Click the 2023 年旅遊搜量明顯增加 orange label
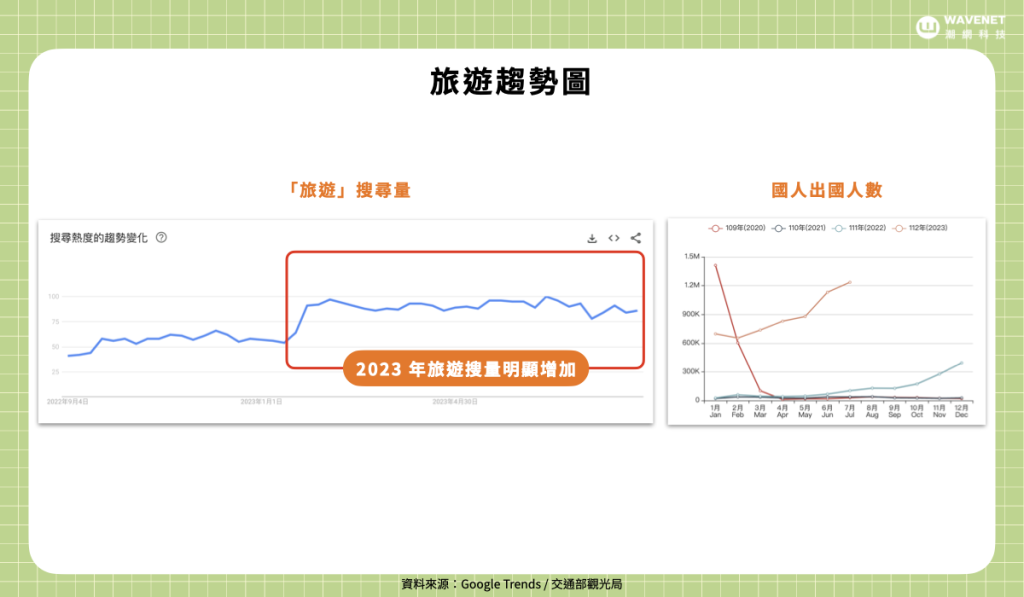This screenshot has height=597, width=1024. tap(466, 369)
